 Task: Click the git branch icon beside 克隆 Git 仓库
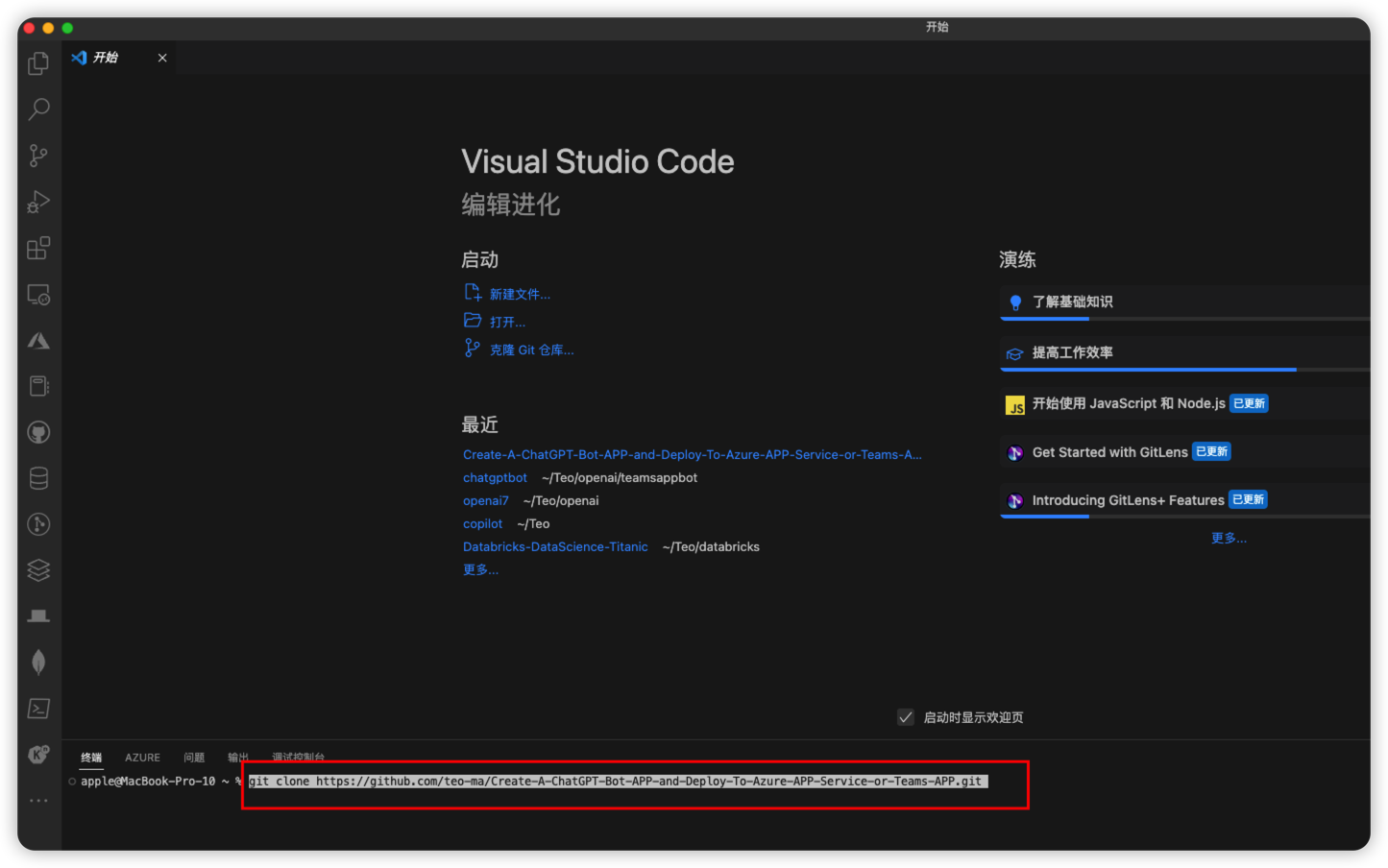click(x=473, y=349)
